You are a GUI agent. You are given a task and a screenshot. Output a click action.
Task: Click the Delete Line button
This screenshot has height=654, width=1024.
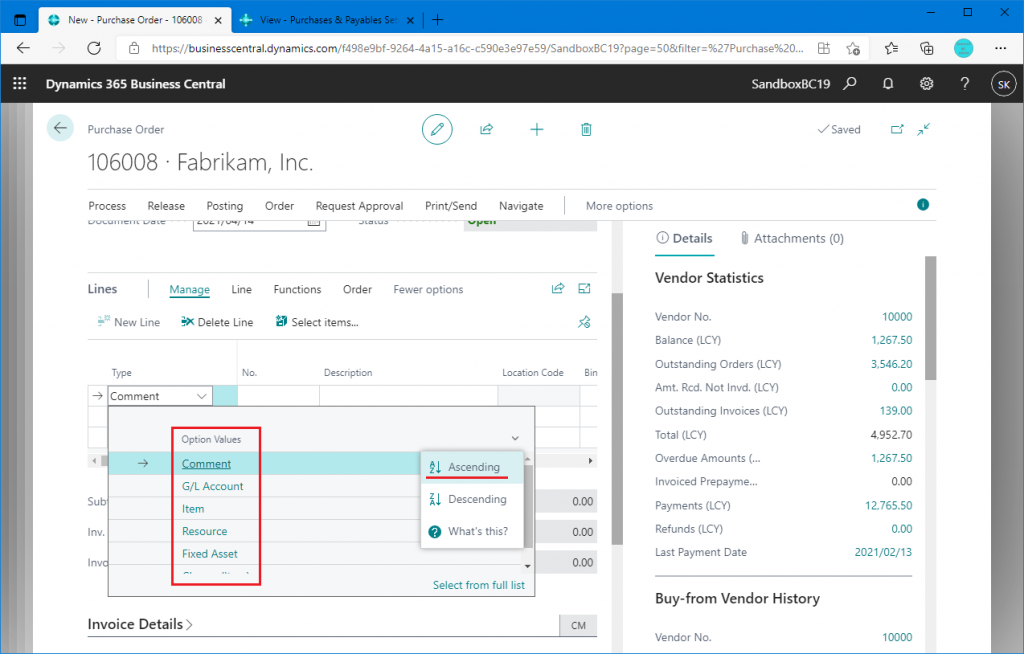[217, 322]
